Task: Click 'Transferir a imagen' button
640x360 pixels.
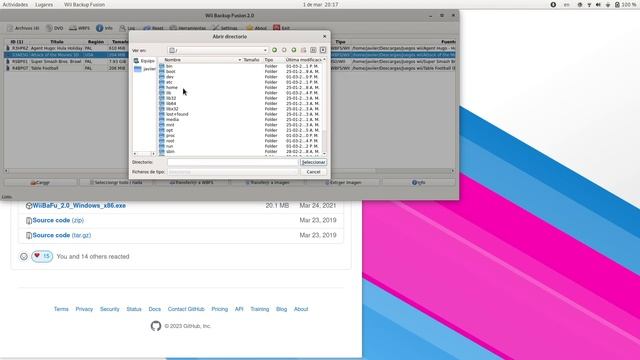Action: 267,182
